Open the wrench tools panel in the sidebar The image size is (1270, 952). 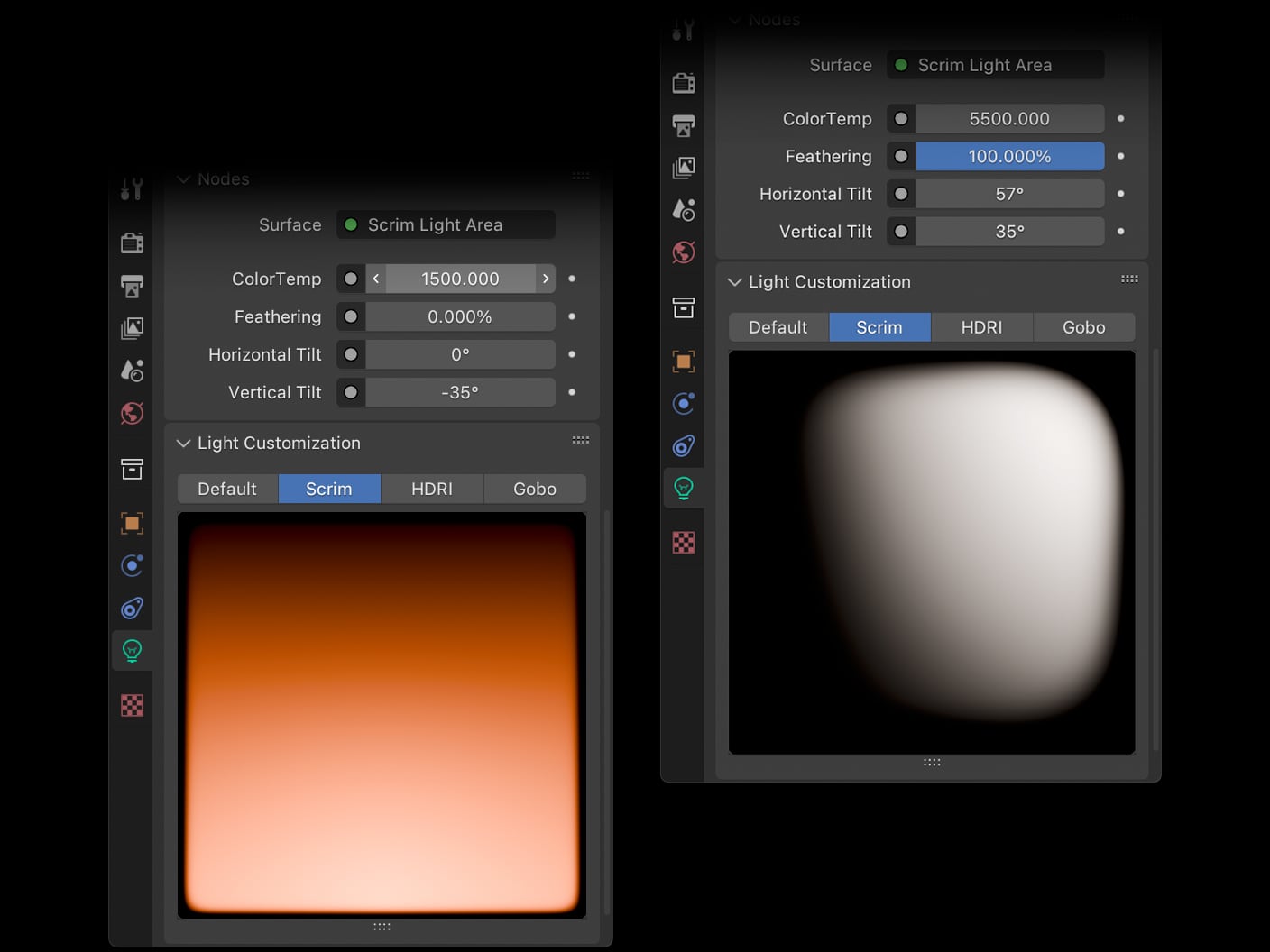(133, 189)
